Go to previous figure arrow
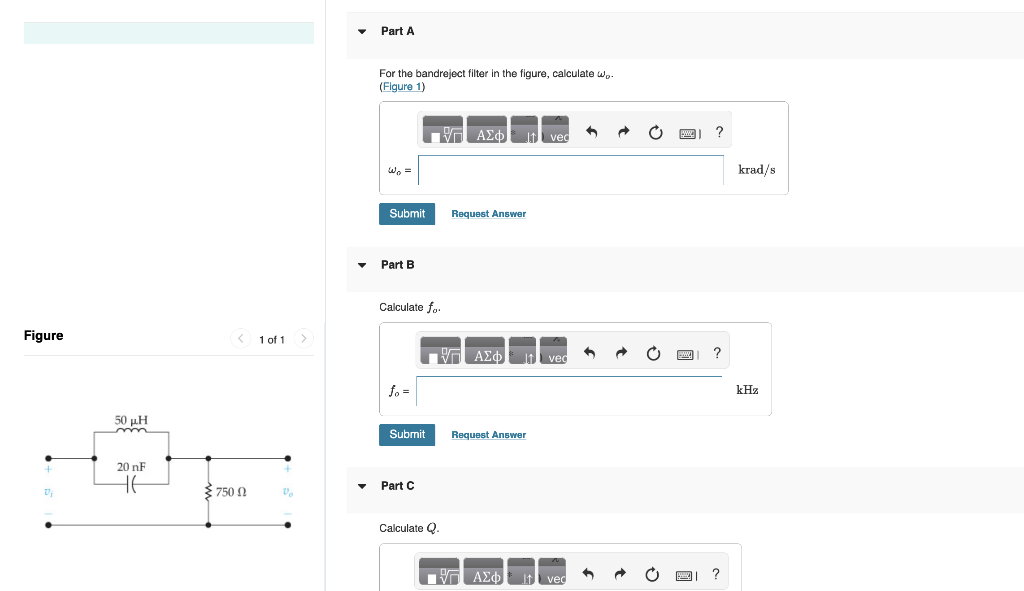This screenshot has height=591, width=1024. click(x=240, y=338)
